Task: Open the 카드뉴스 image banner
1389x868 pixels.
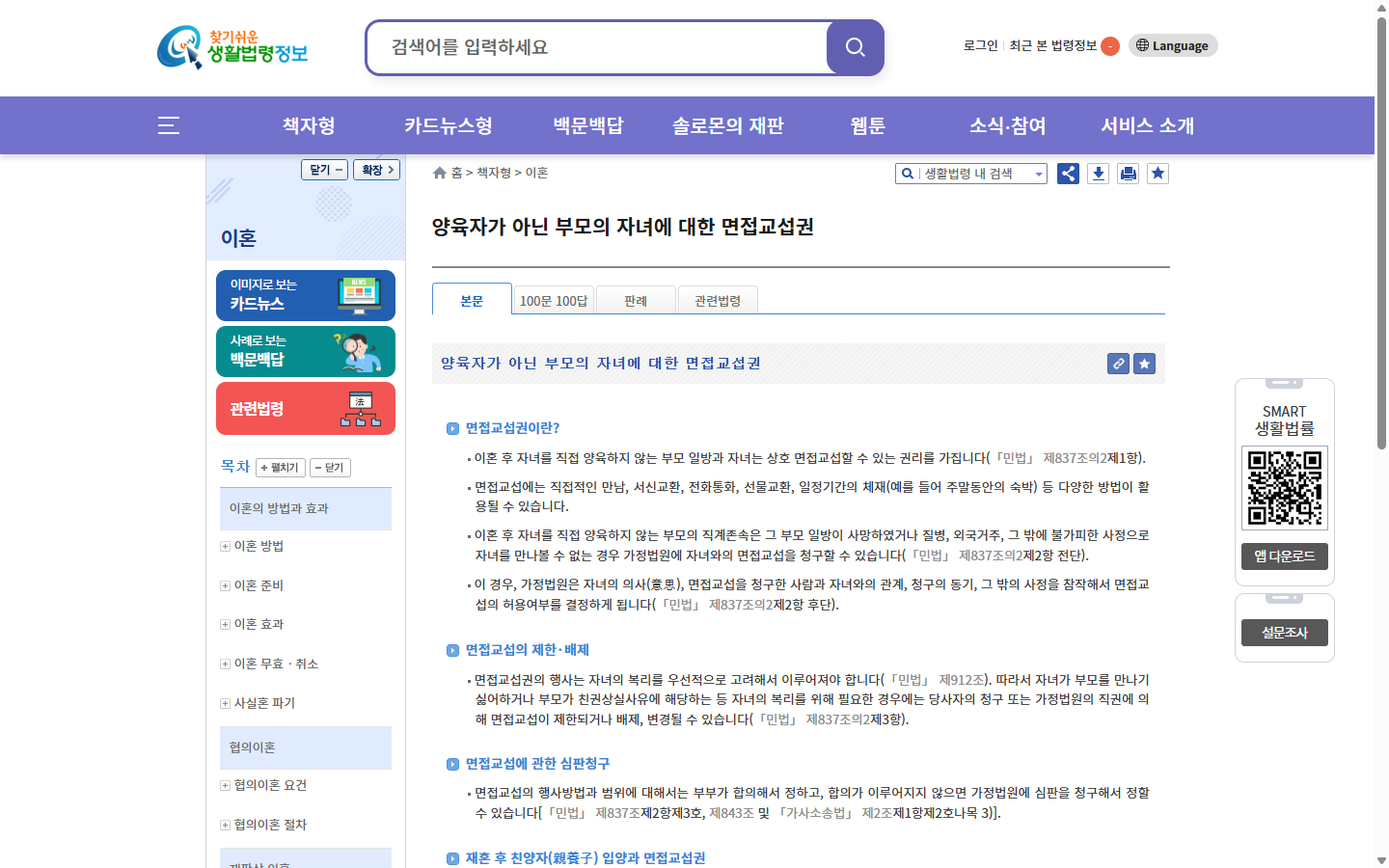Action: (x=306, y=295)
